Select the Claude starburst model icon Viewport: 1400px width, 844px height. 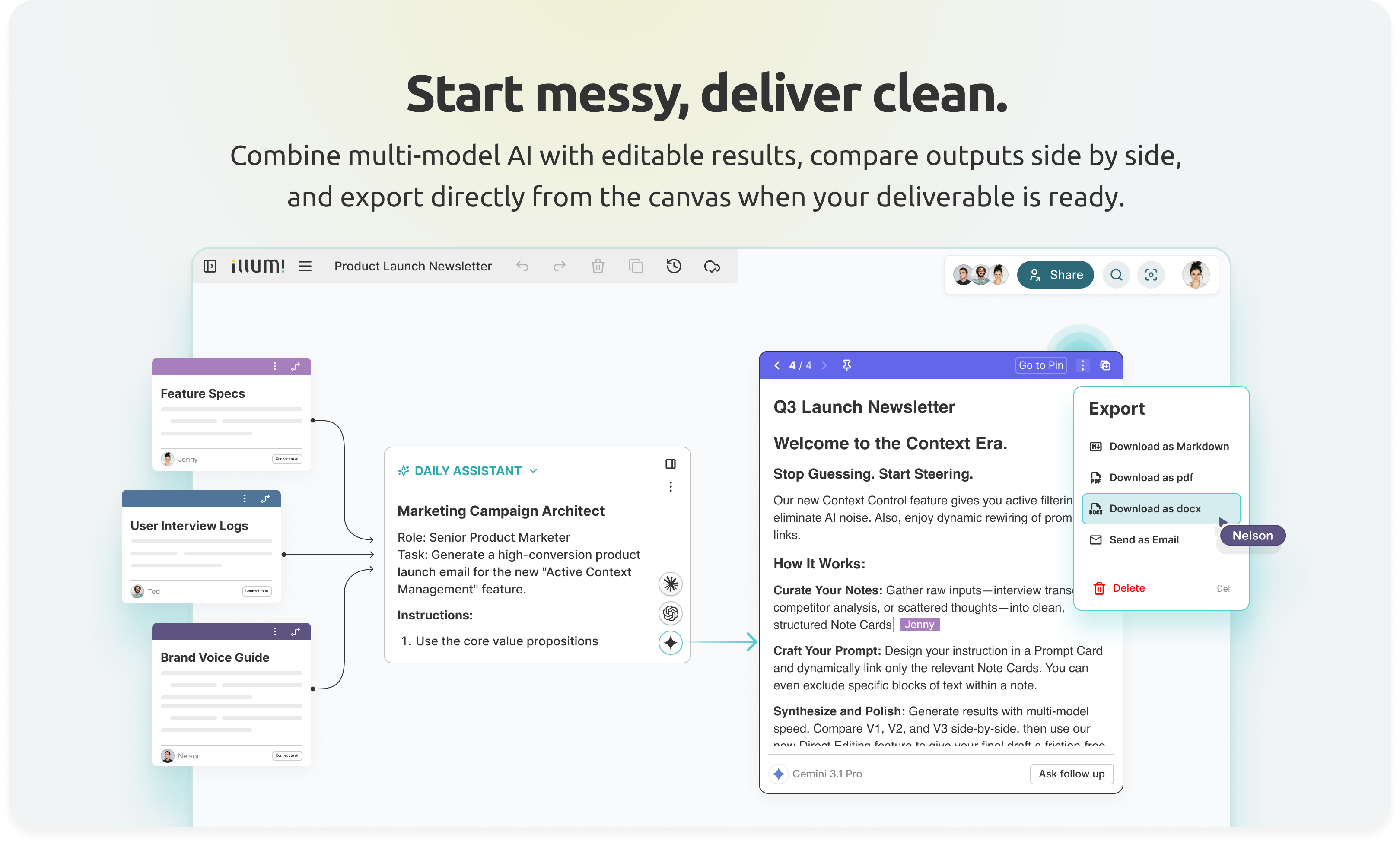(x=670, y=583)
